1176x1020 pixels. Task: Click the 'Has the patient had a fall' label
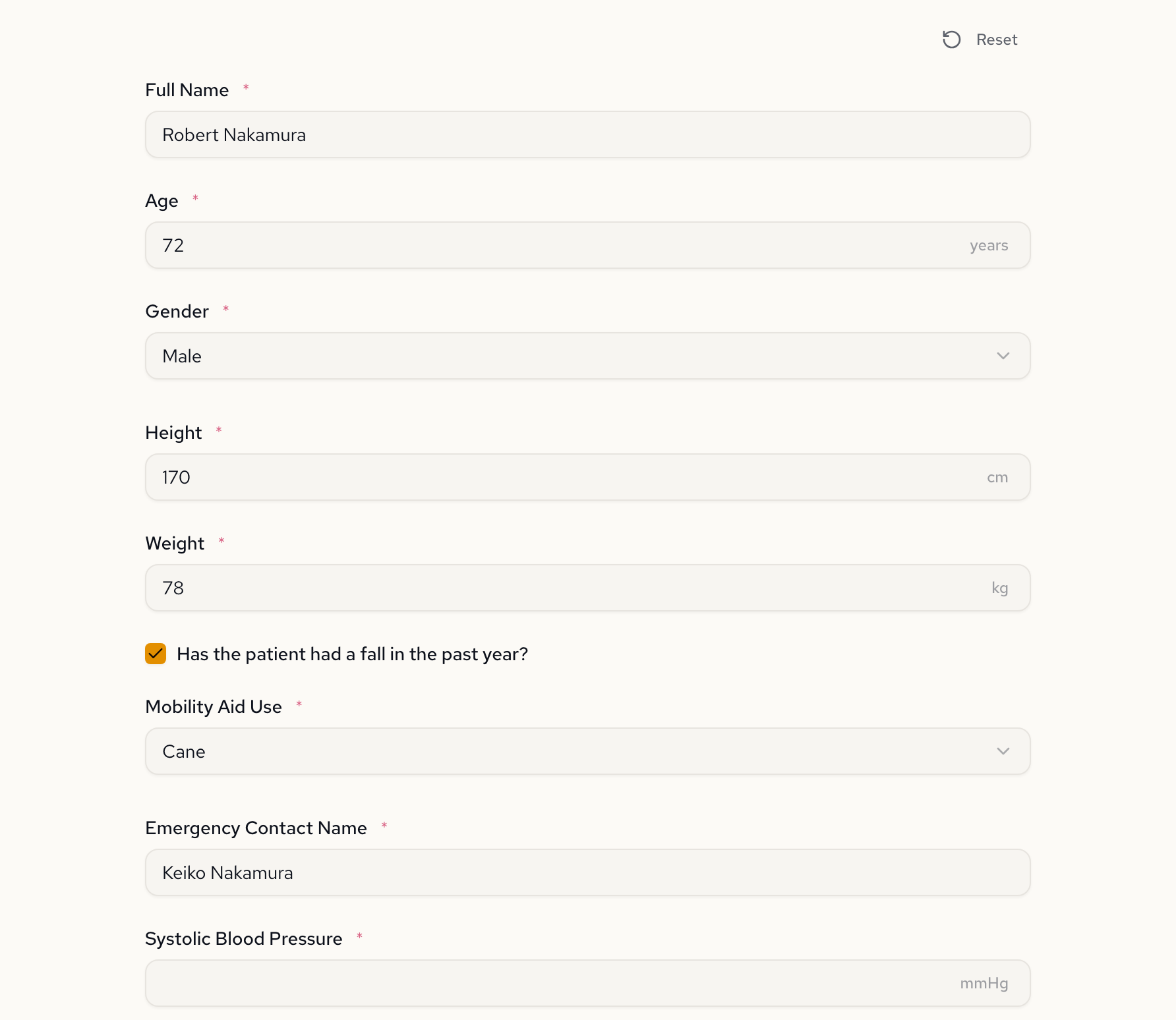352,654
